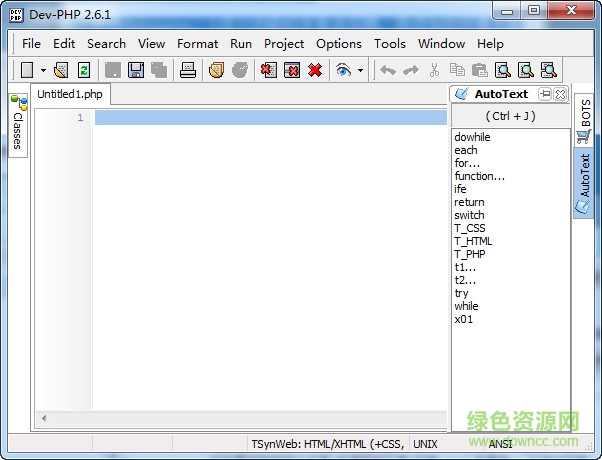Click the eye preview icon
Screen dimensions: 602x460
point(343,70)
